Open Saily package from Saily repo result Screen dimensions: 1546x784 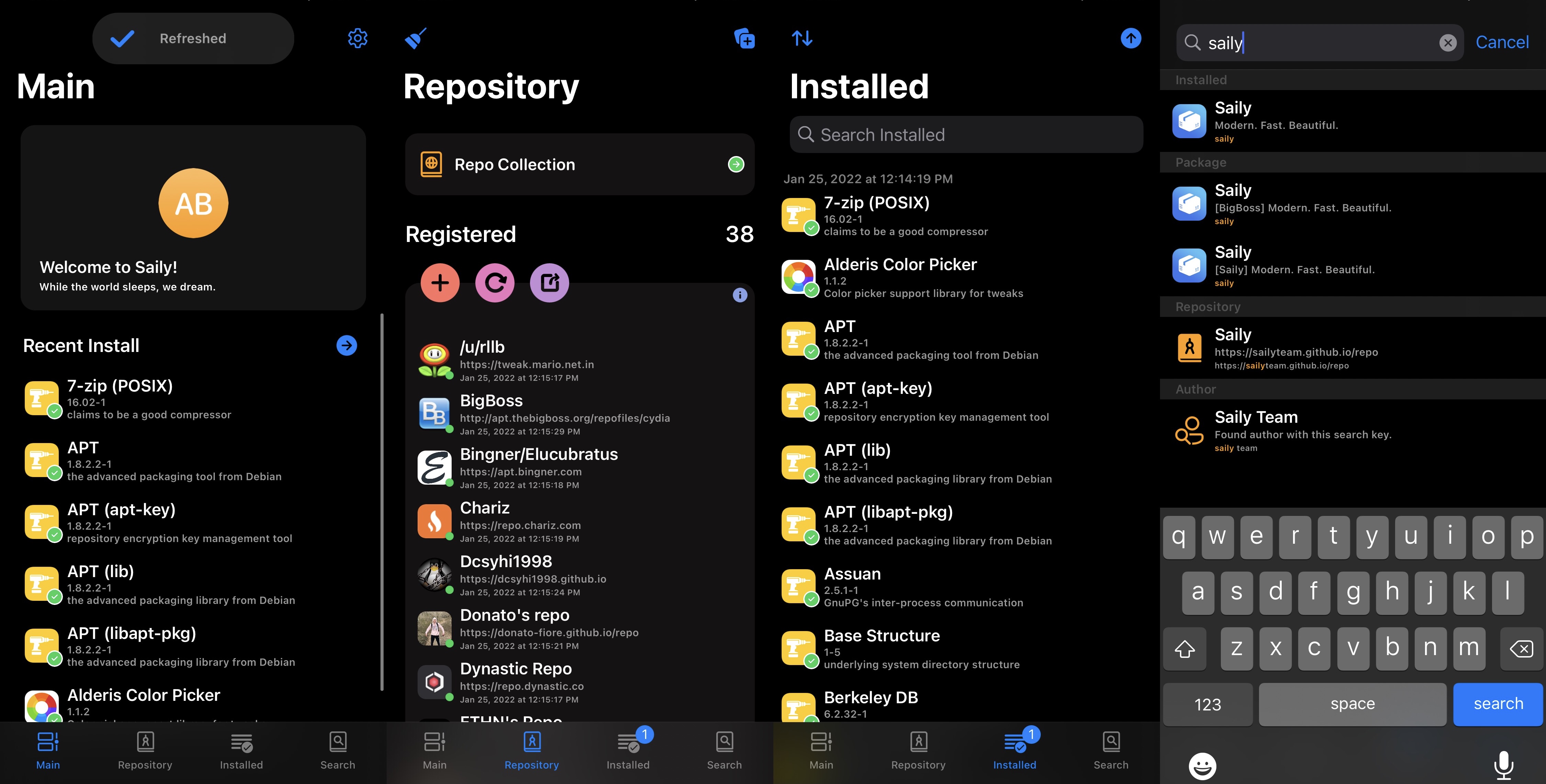pos(1353,265)
